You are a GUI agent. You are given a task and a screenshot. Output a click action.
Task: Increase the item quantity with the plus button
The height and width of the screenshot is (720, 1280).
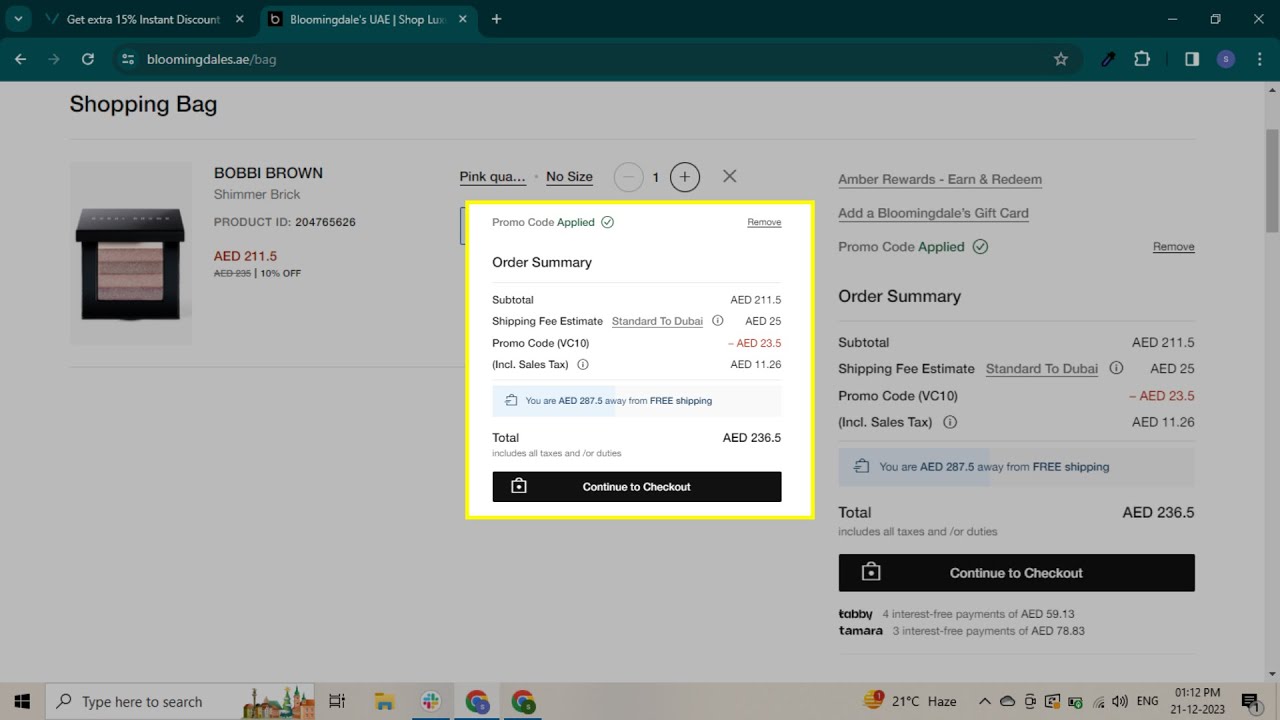point(684,177)
